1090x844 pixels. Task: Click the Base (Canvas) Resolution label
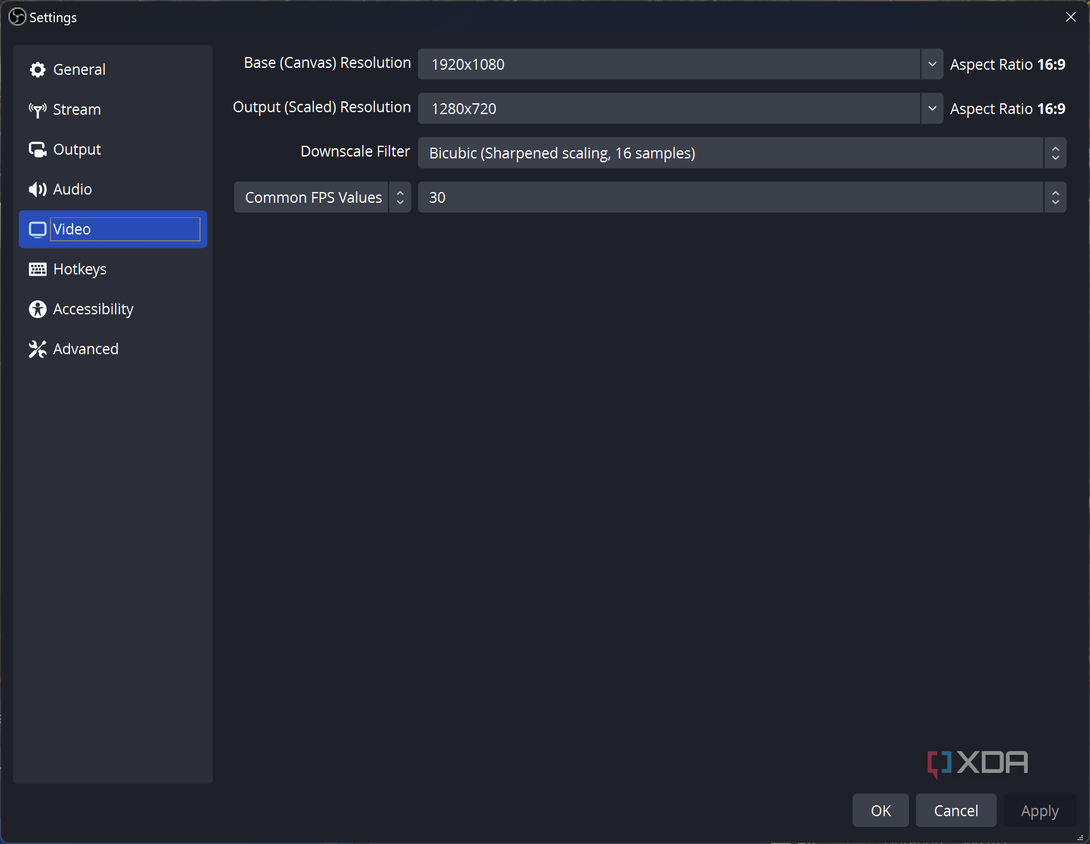pyautogui.click(x=327, y=63)
